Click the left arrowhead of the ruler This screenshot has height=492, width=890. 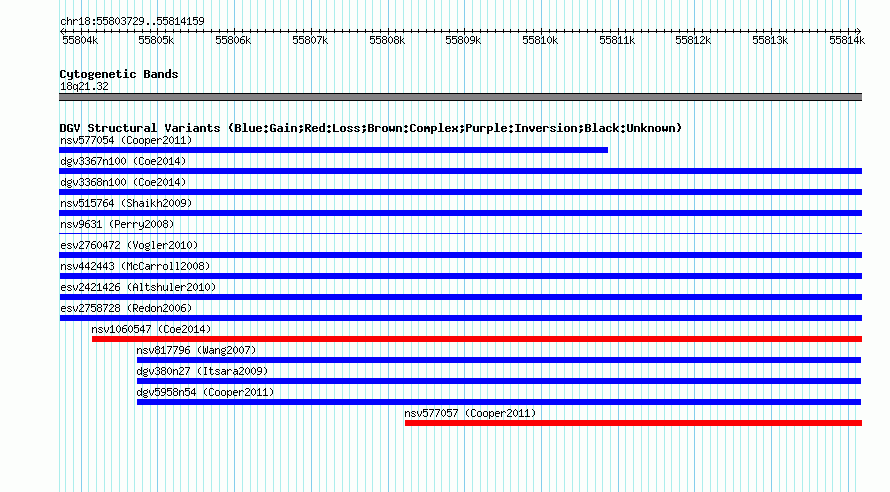pyautogui.click(x=62, y=31)
